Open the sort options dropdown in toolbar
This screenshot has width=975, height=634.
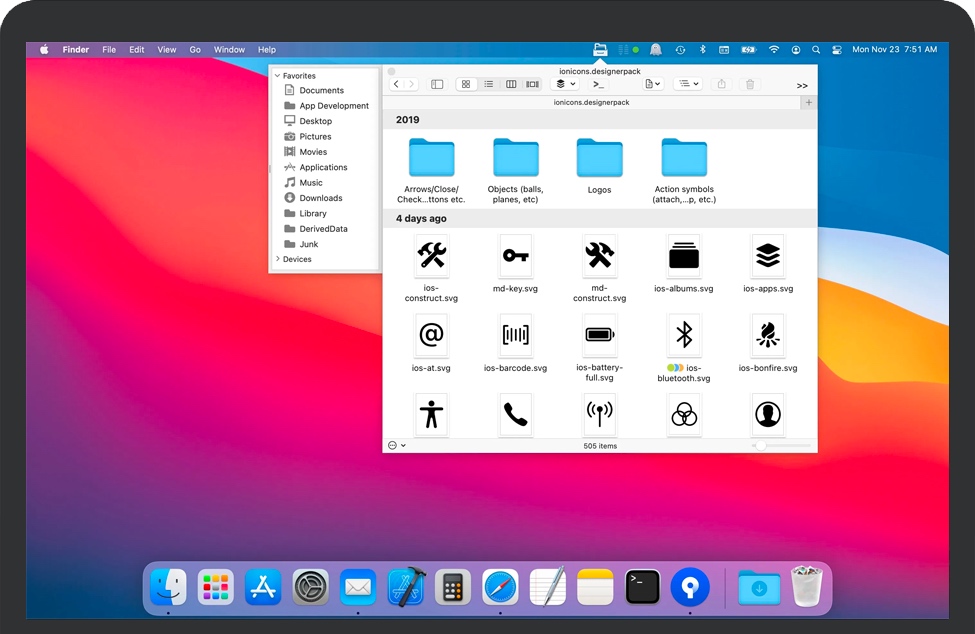687,85
